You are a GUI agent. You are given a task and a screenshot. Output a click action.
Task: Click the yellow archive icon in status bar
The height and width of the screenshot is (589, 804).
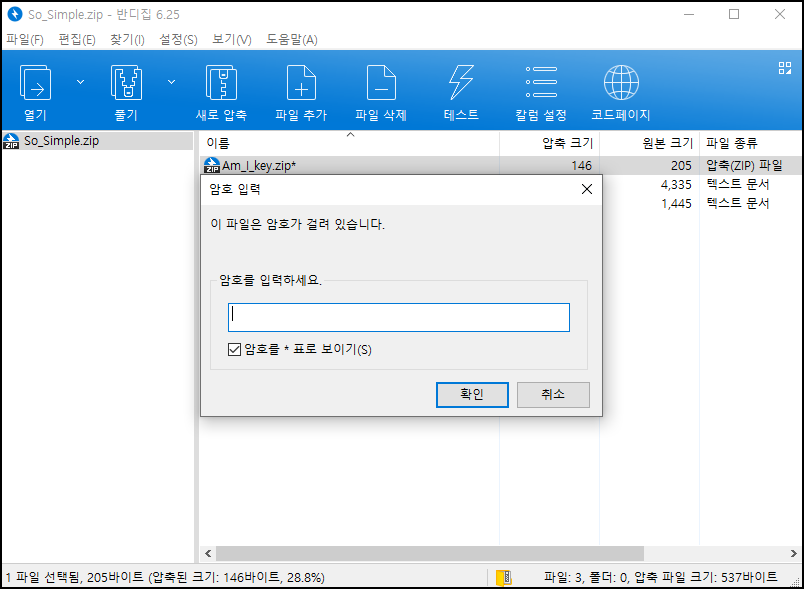coord(504,577)
